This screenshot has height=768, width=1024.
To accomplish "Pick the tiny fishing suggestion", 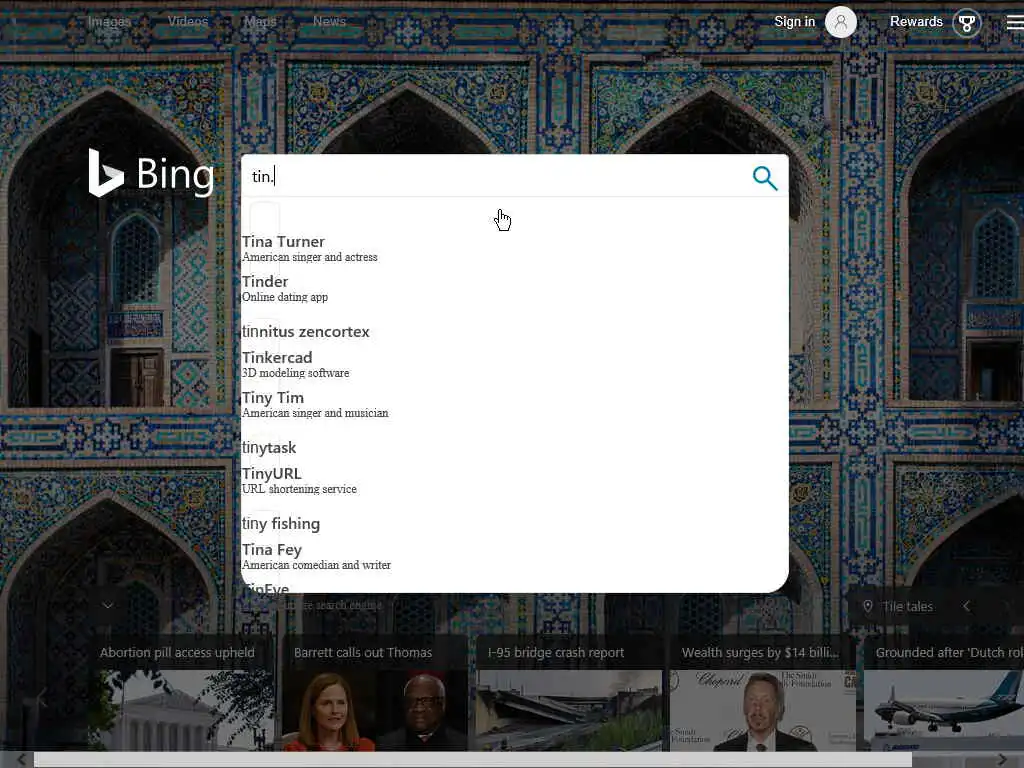I will coord(515,524).
